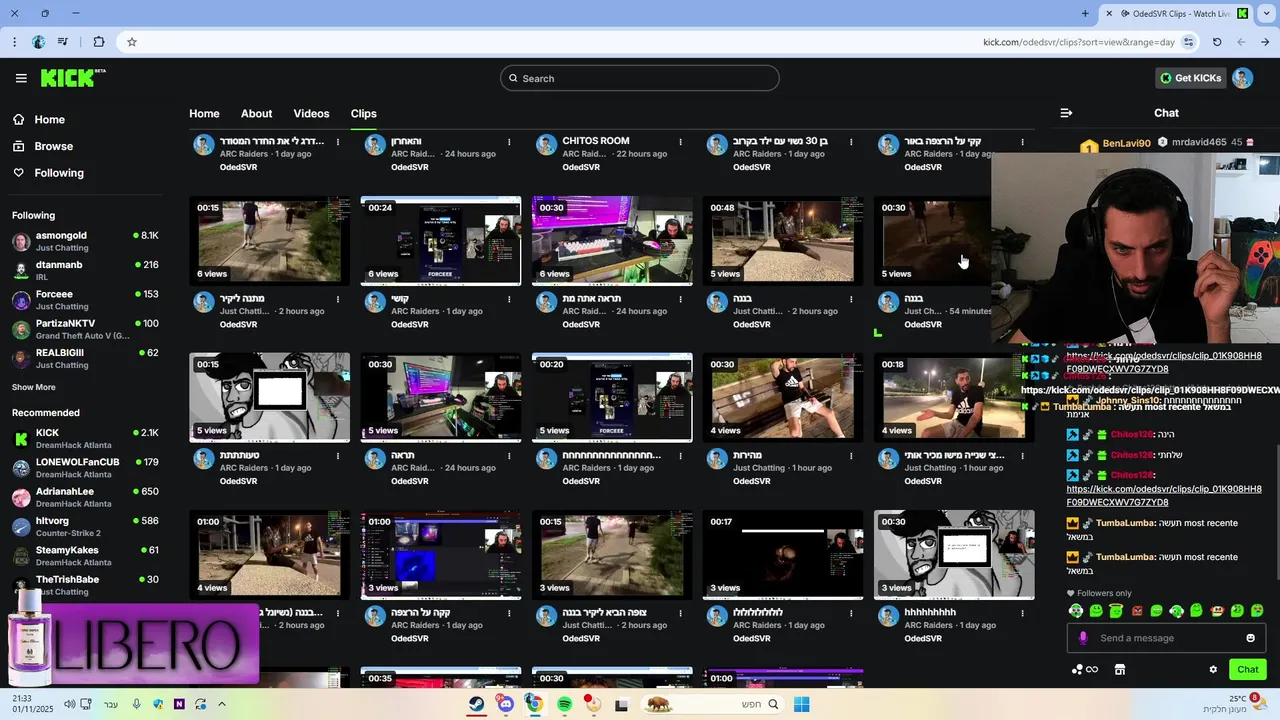Play the 00:48 בננה clip thumbnail

coord(783,241)
